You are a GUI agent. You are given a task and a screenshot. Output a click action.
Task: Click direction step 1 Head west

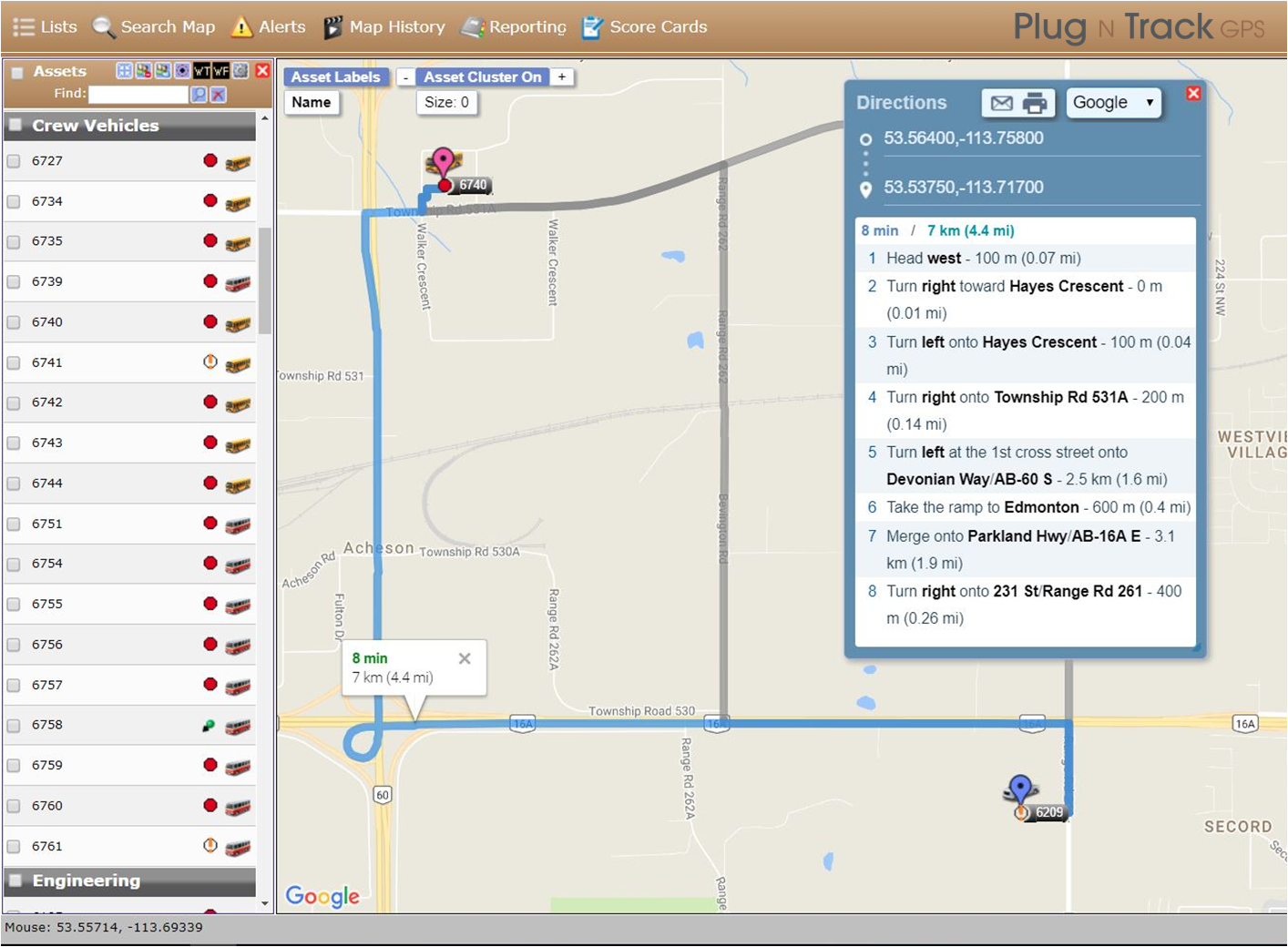1026,259
